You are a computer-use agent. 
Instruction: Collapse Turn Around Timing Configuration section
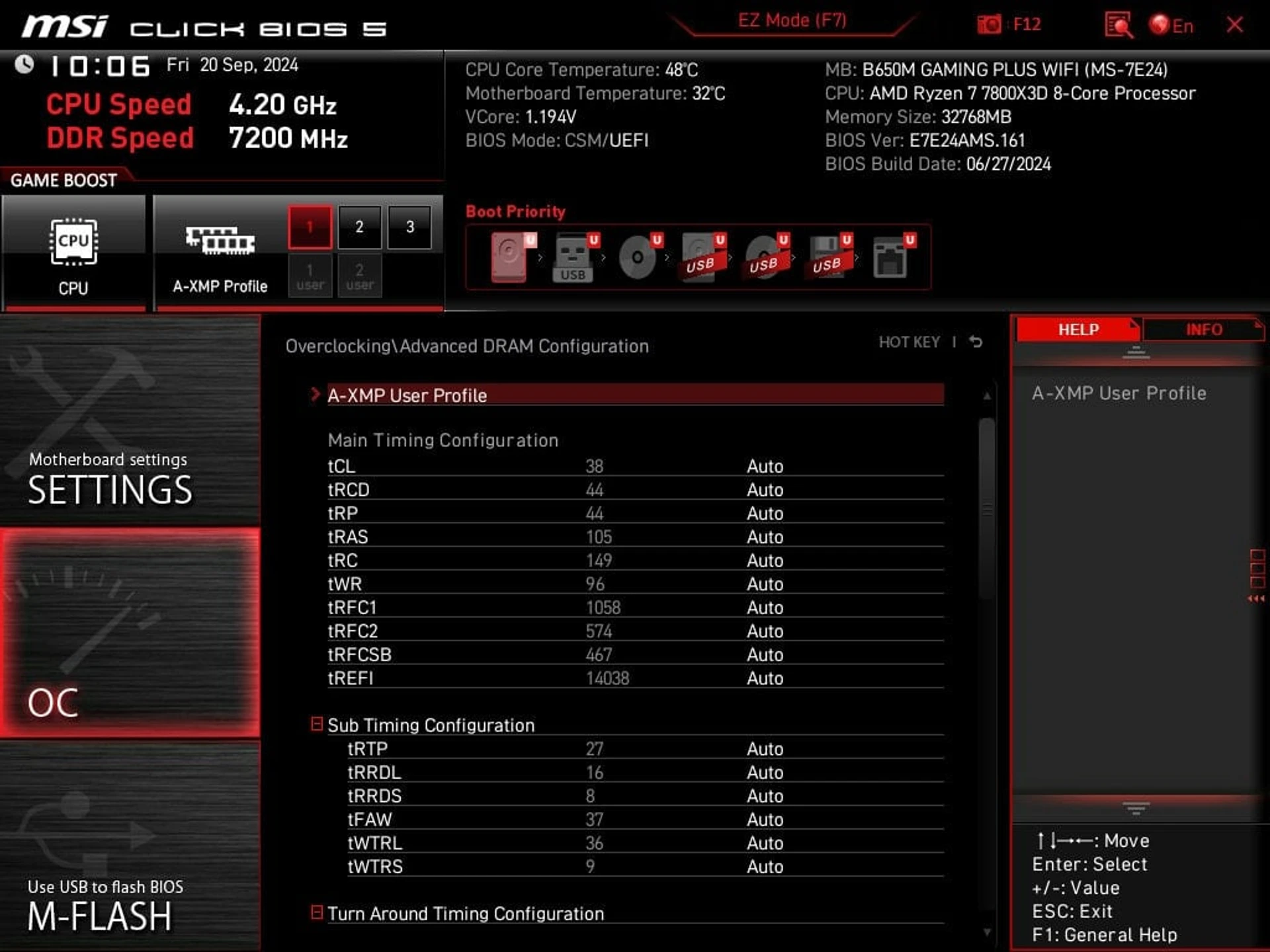pos(317,912)
